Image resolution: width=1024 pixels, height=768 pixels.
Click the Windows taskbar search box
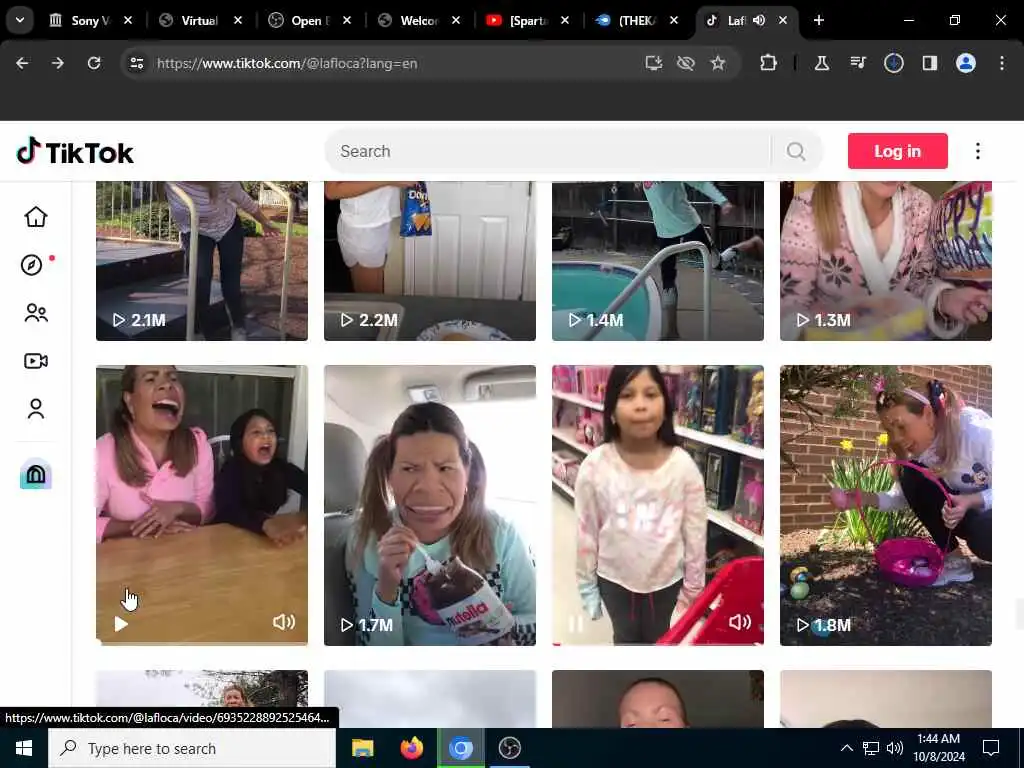click(x=192, y=748)
